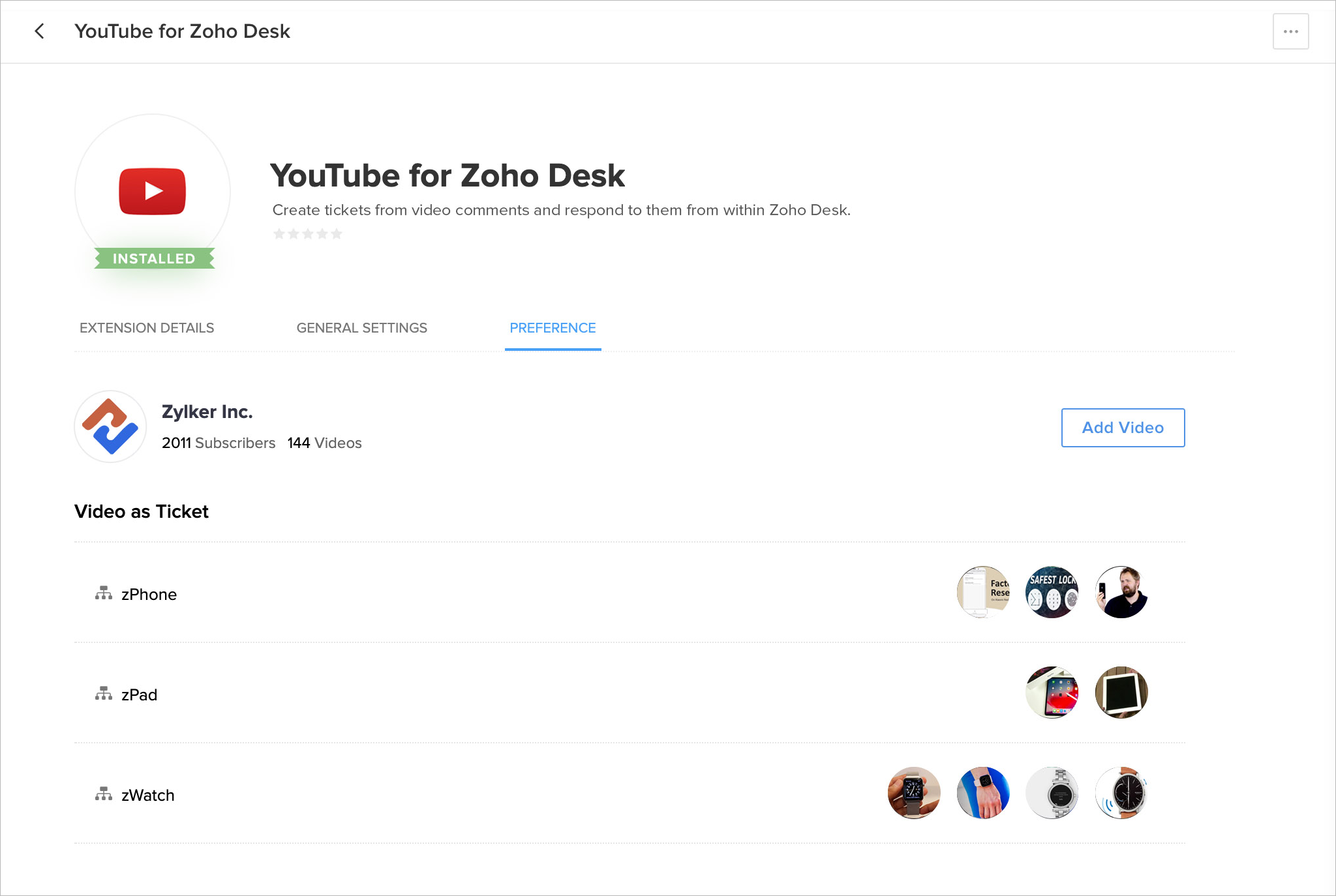This screenshot has width=1336, height=896.
Task: Click the back arrow icon
Action: click(40, 31)
